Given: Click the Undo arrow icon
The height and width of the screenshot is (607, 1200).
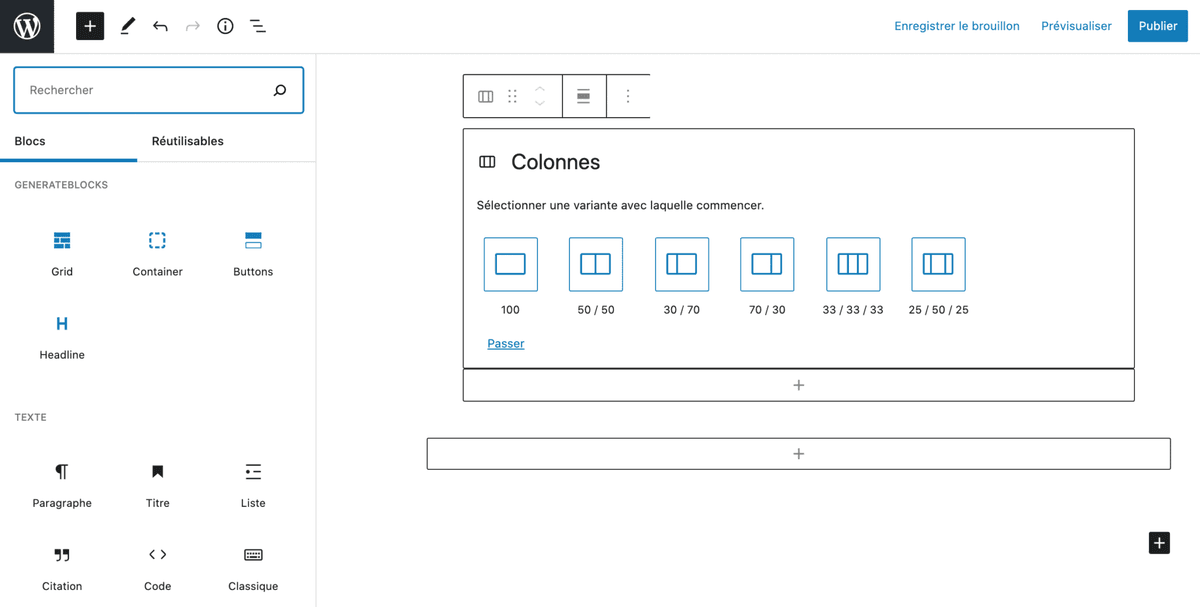Looking at the screenshot, I should tap(160, 26).
